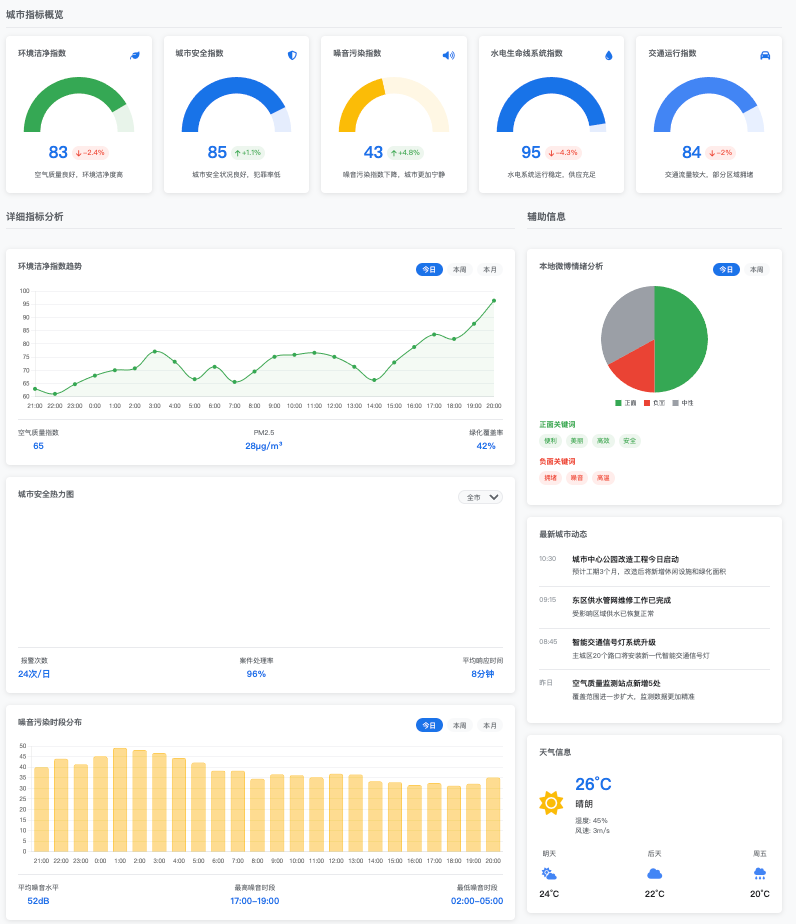Image resolution: width=796 pixels, height=924 pixels.
Task: Click the speaker icon on 噪音污染指数 card
Action: click(x=448, y=55)
